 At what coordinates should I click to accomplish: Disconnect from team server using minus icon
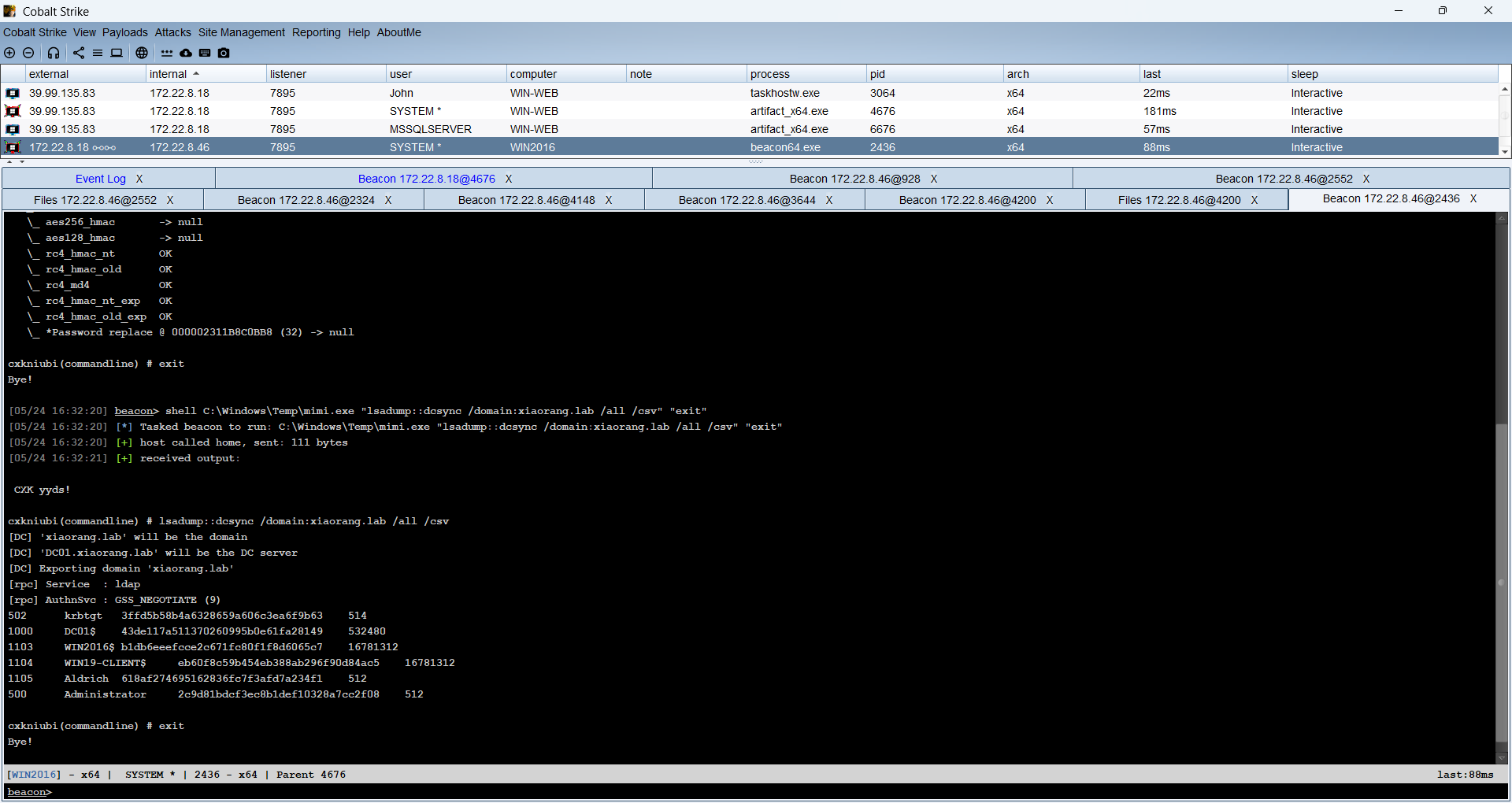pyautogui.click(x=28, y=53)
